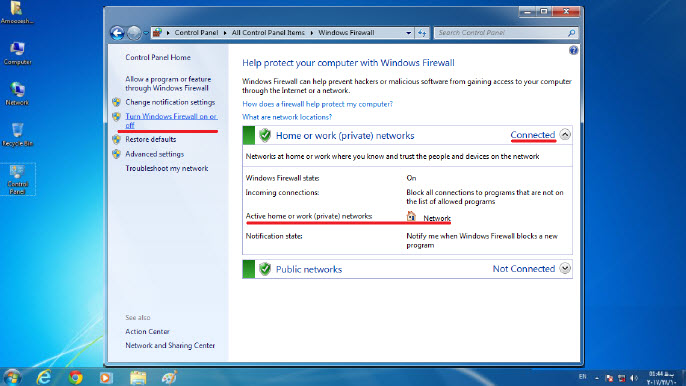Open Paint from taskbar

[x=169, y=377]
